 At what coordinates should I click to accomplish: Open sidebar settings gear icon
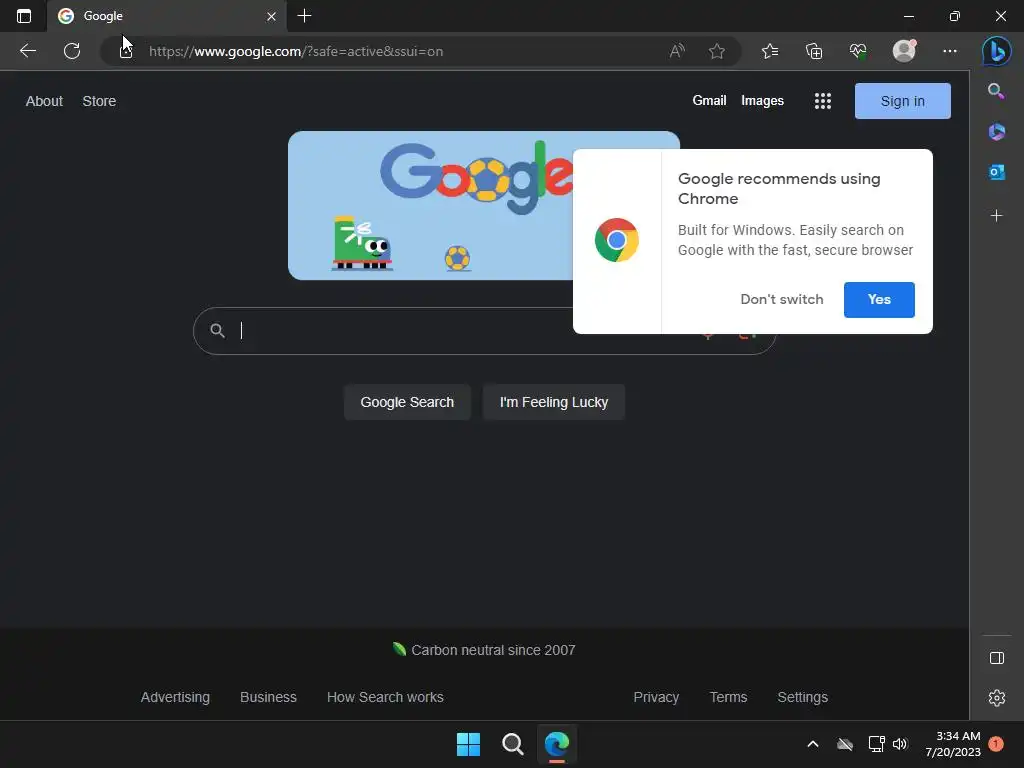point(997,698)
